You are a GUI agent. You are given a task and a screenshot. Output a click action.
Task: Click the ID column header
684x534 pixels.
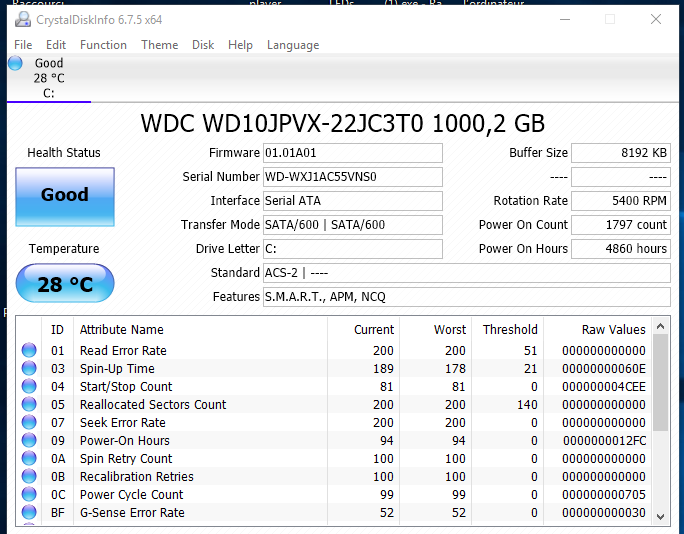click(57, 329)
